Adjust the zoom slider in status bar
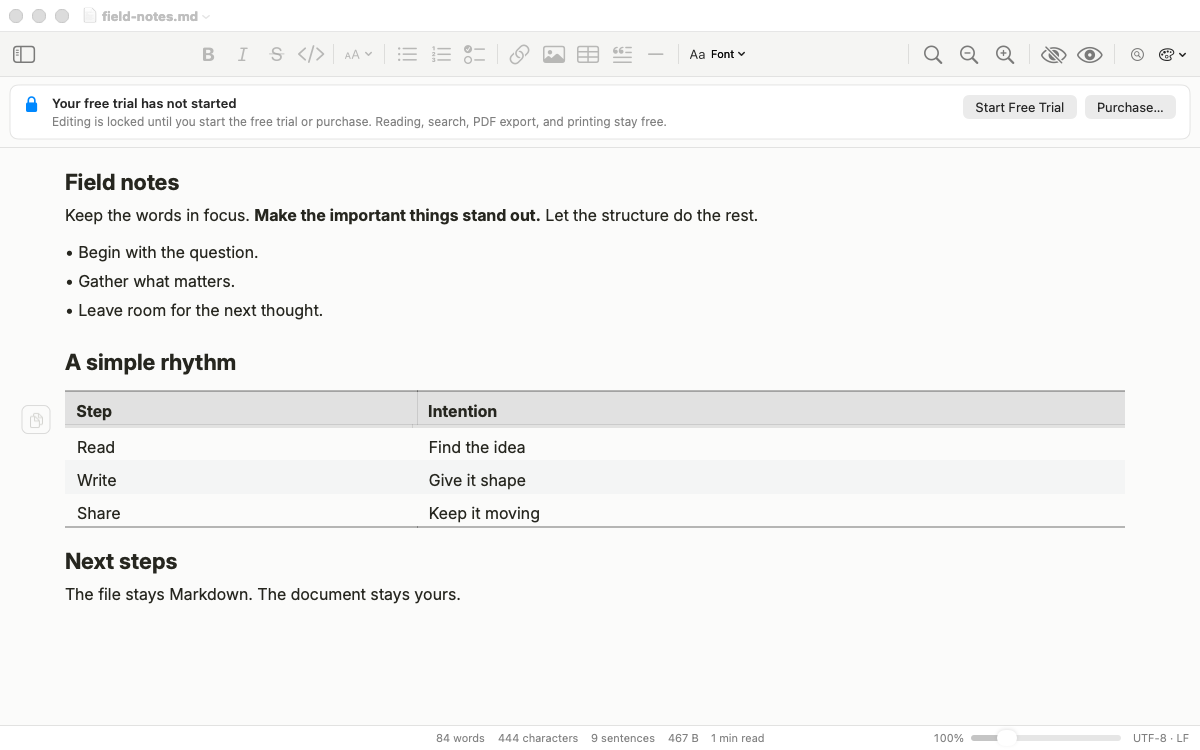1200x750 pixels. (1045, 738)
